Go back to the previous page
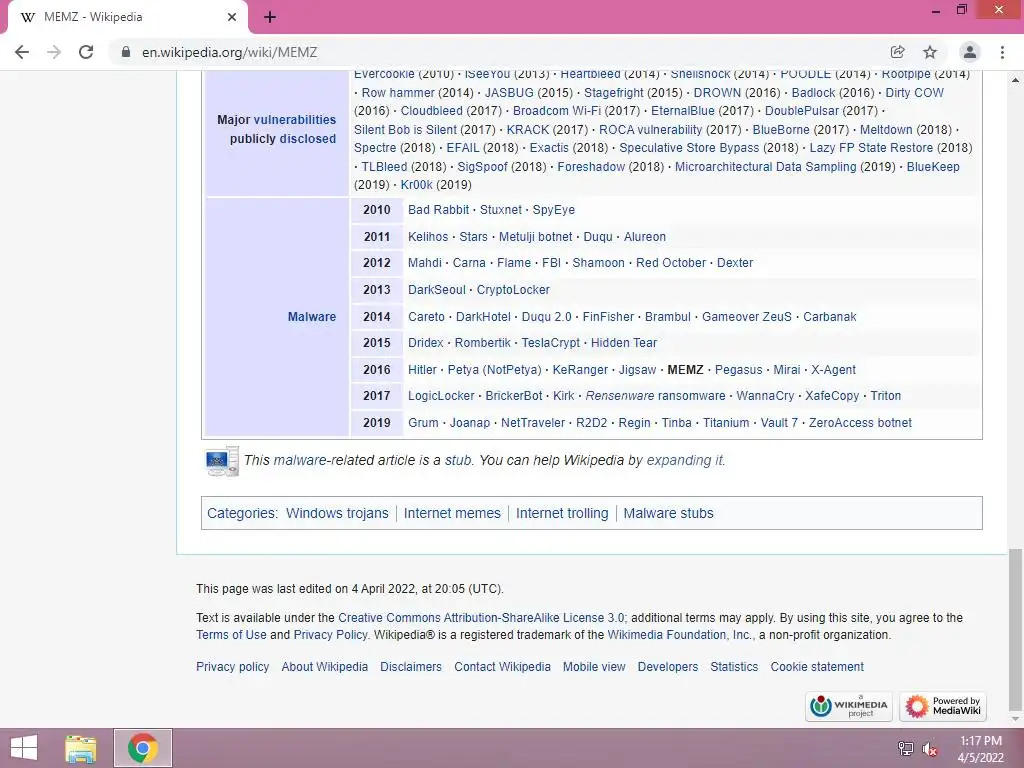 coord(22,52)
